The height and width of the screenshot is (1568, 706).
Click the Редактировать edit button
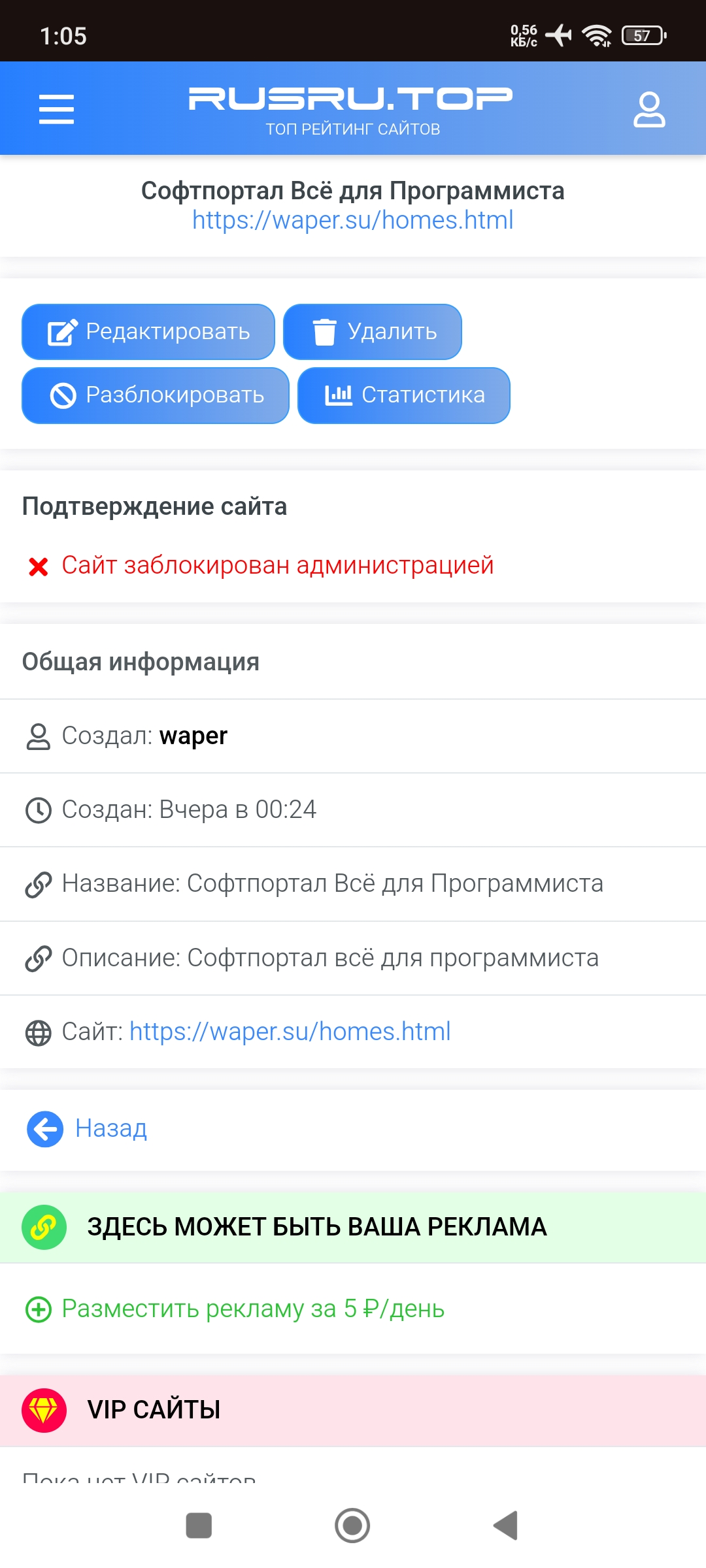click(148, 332)
